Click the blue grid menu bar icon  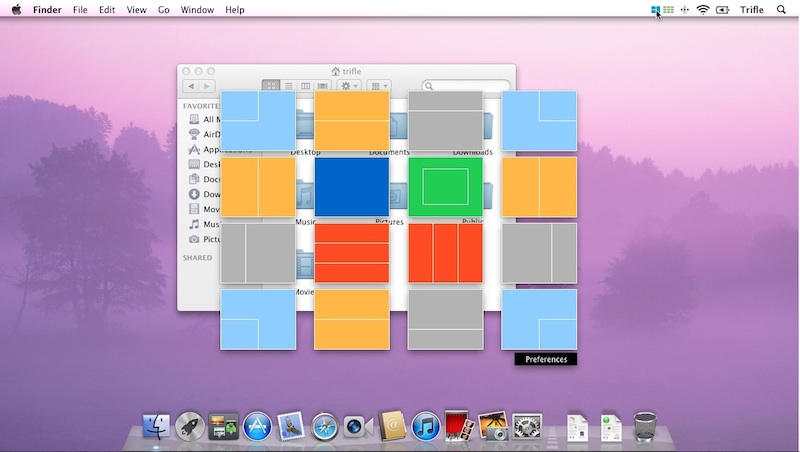click(x=655, y=10)
